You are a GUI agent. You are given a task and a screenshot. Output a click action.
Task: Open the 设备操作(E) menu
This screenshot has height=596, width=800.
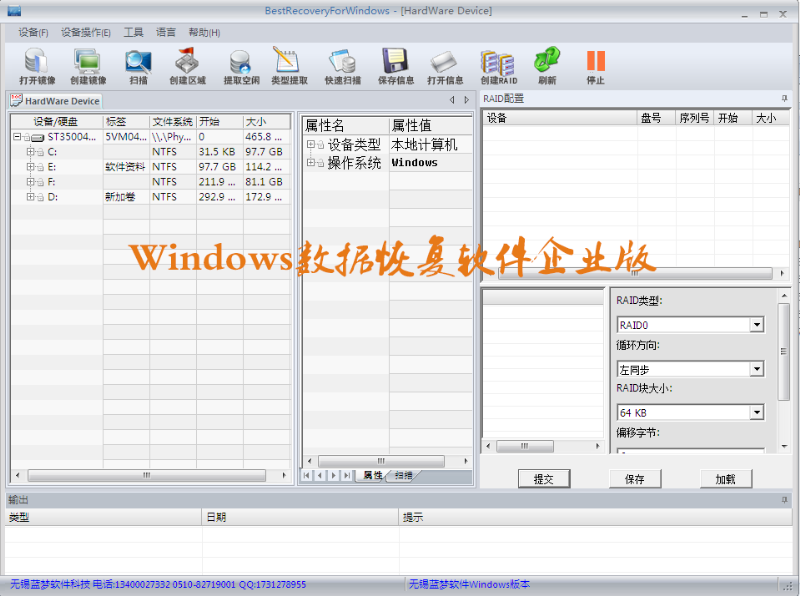[85, 32]
